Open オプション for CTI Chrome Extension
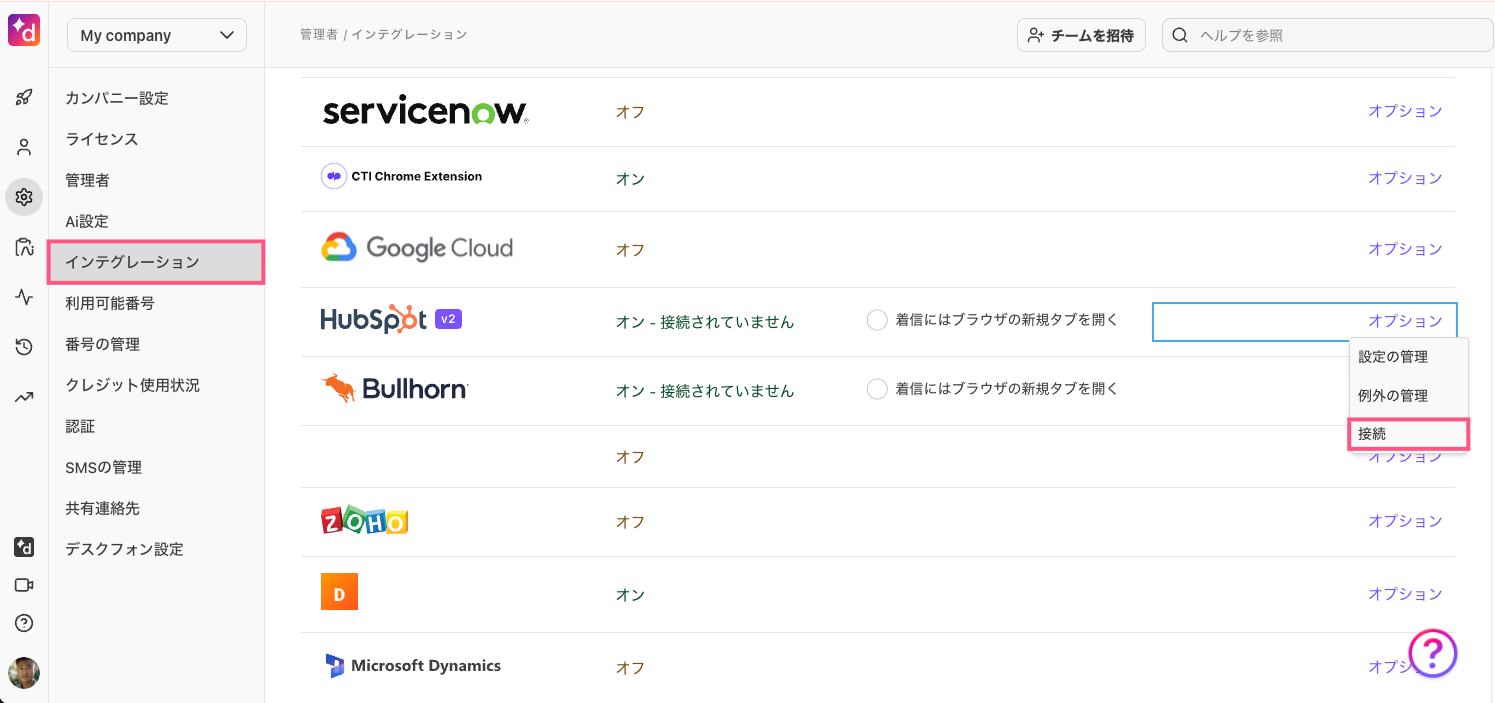The width and height of the screenshot is (1495, 703). (1405, 178)
